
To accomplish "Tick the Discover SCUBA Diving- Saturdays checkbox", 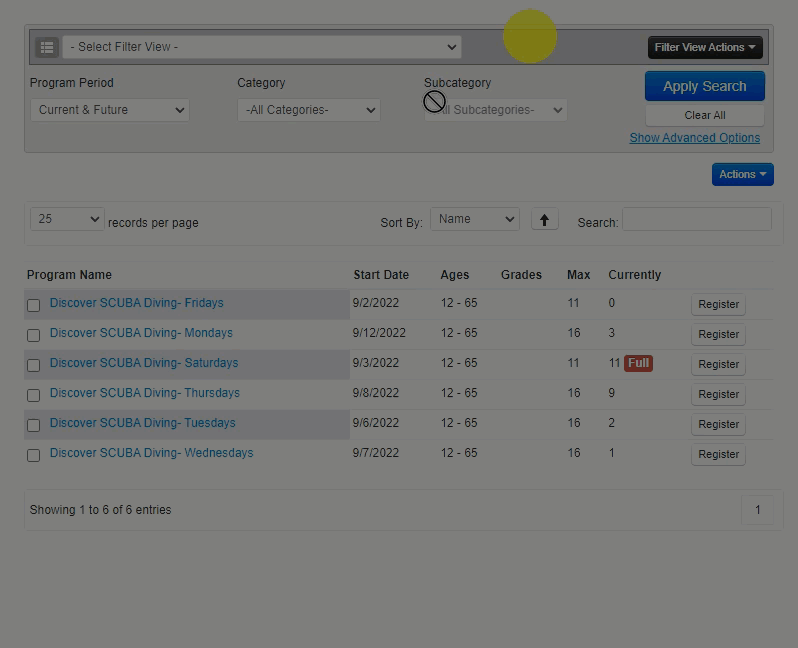I will pos(33,365).
